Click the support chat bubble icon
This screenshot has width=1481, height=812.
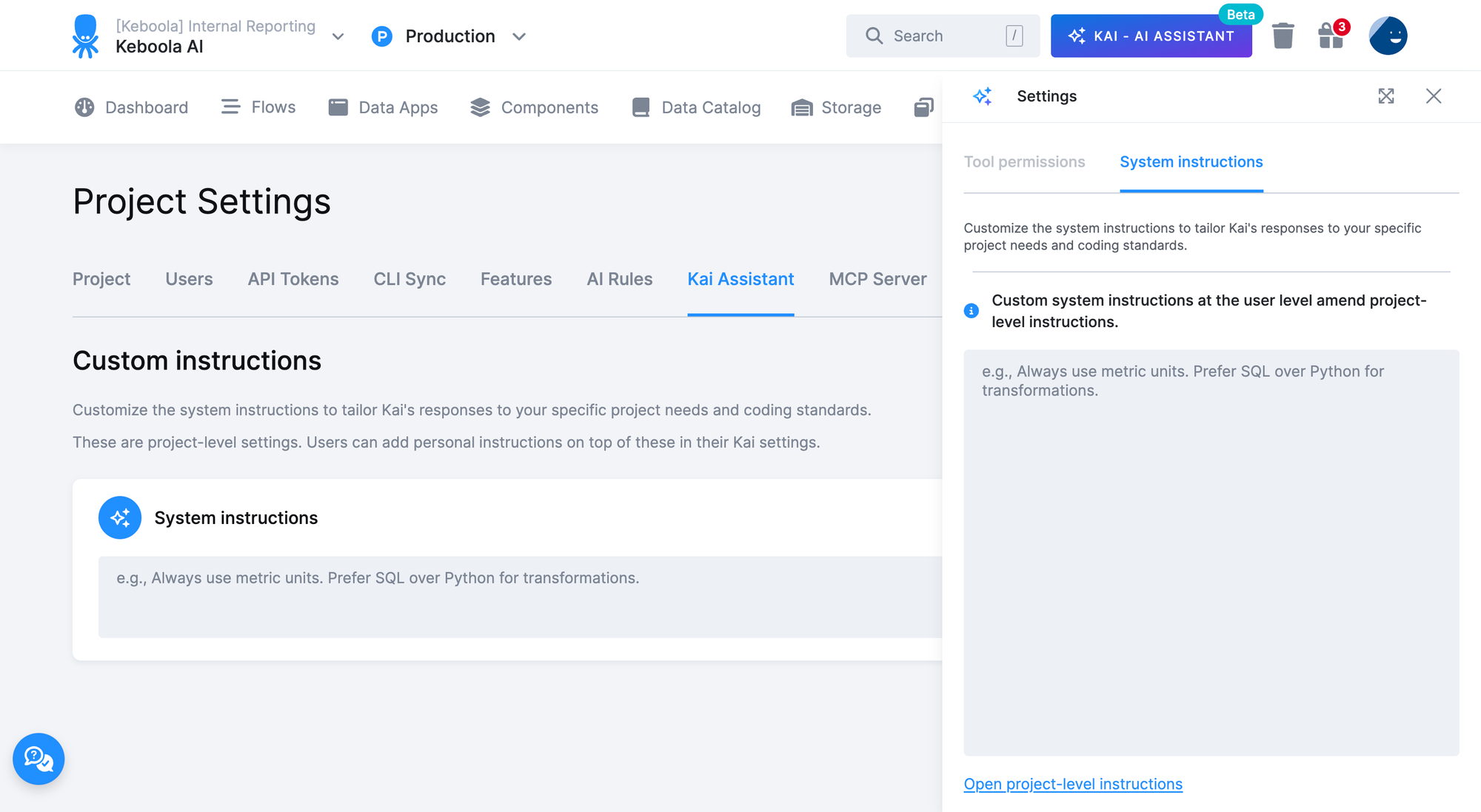39,759
